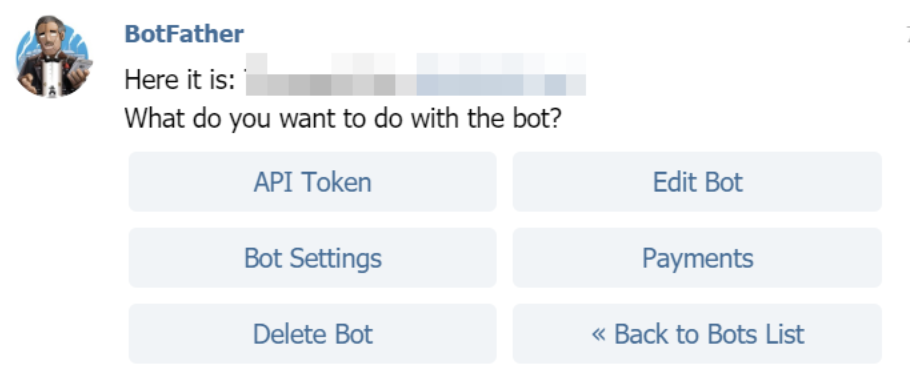View the tuxedo man avatar image

pyautogui.click(x=53, y=56)
